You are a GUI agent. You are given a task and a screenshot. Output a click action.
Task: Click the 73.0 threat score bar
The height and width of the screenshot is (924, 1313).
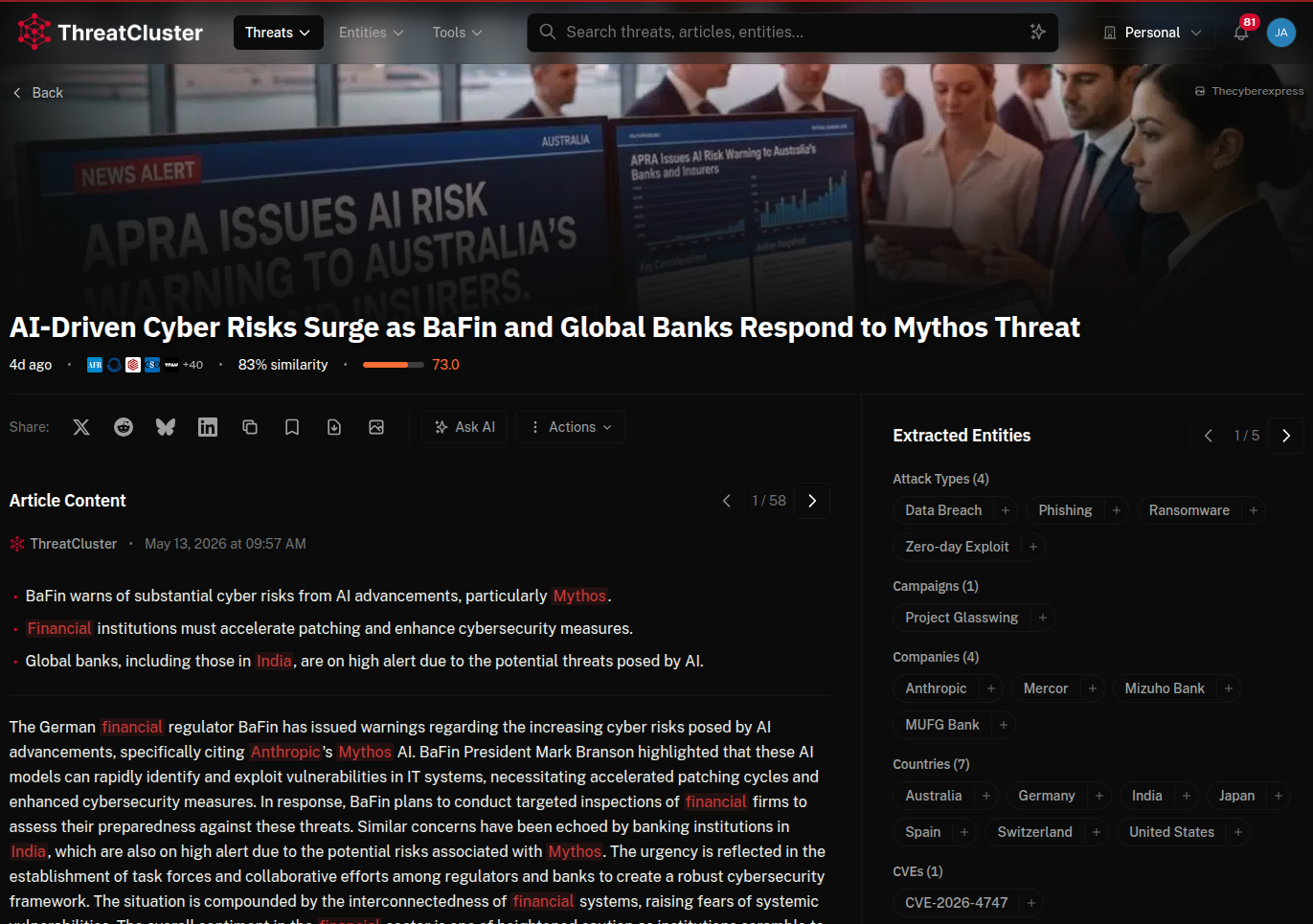tap(394, 365)
